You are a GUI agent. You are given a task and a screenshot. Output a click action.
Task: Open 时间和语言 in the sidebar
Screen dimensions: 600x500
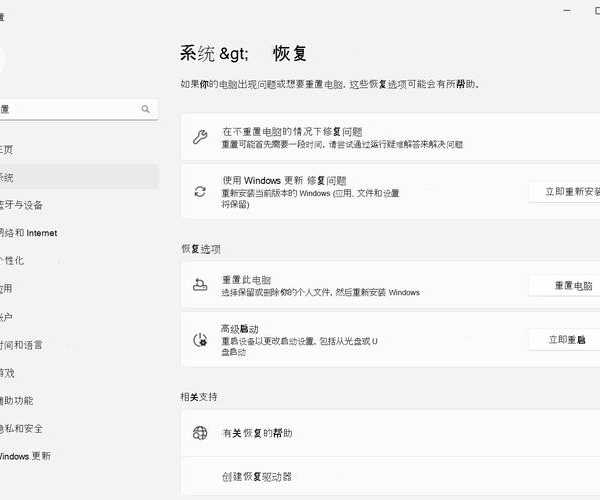coord(78,345)
